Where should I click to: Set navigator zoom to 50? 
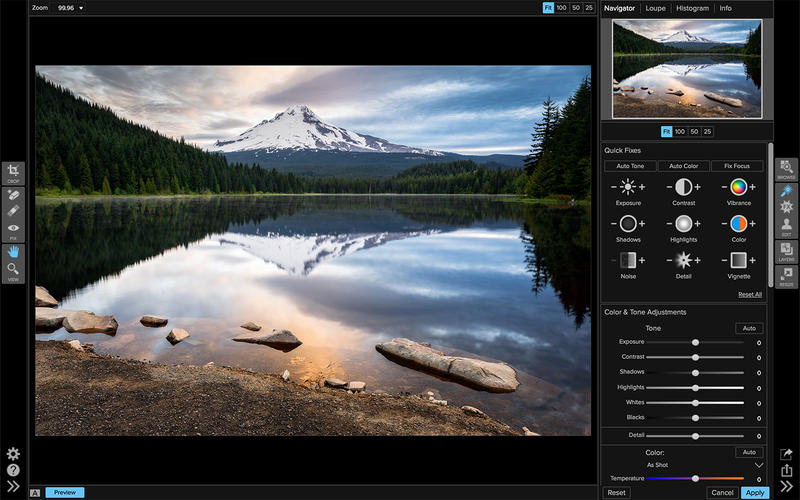point(694,131)
